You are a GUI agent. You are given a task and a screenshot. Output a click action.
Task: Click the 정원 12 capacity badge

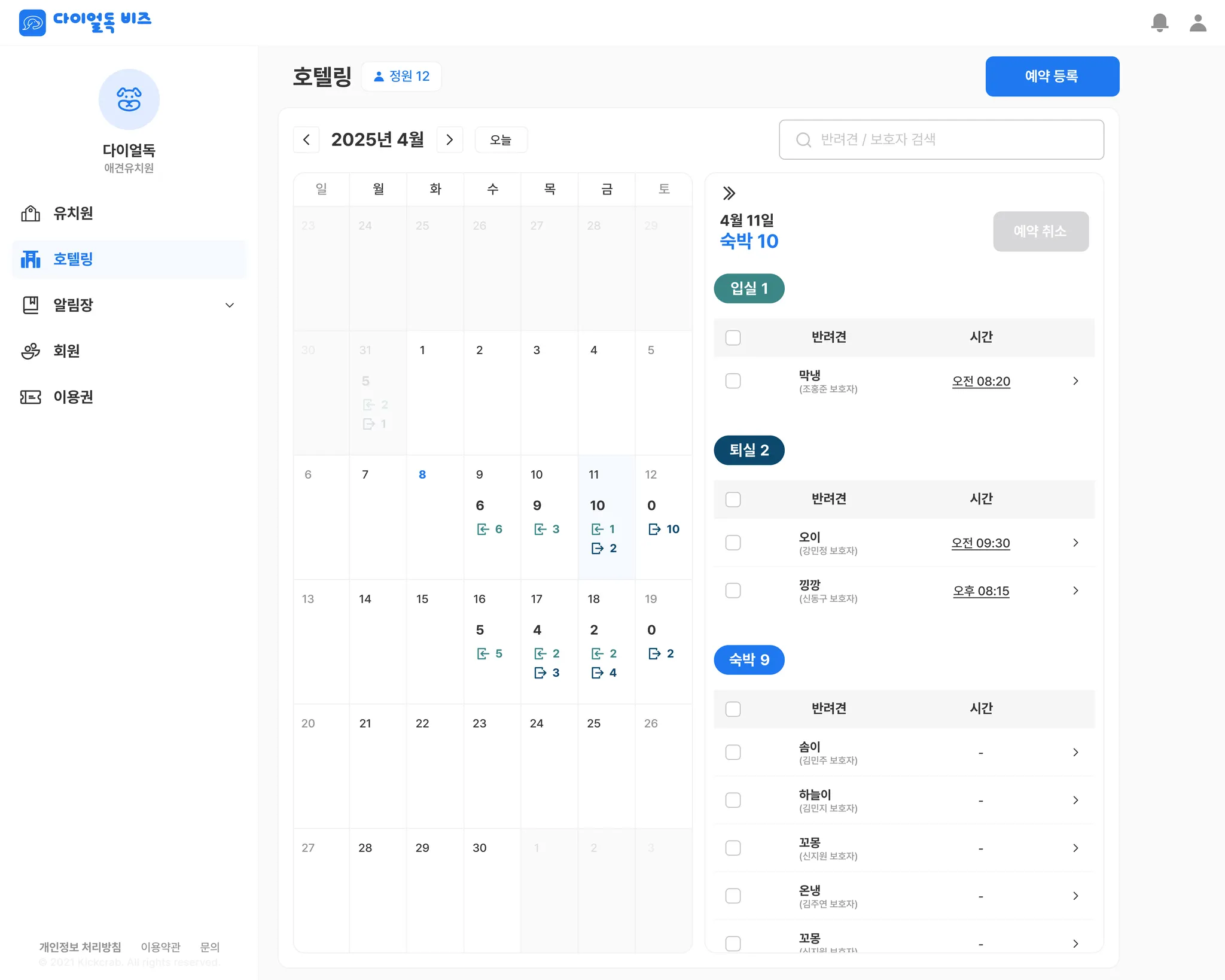(x=401, y=76)
